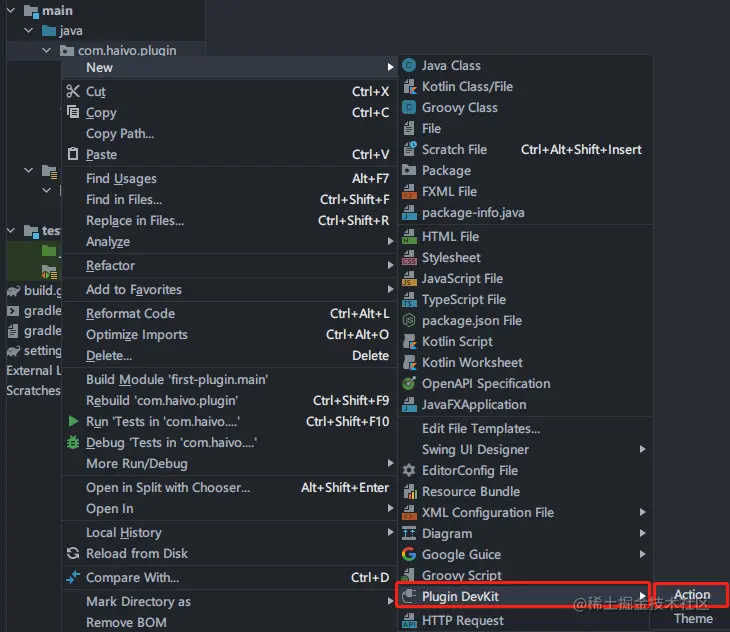Select Theme in Plugin DevKit submenu
Screen dimensions: 730x632
[x=692, y=619]
